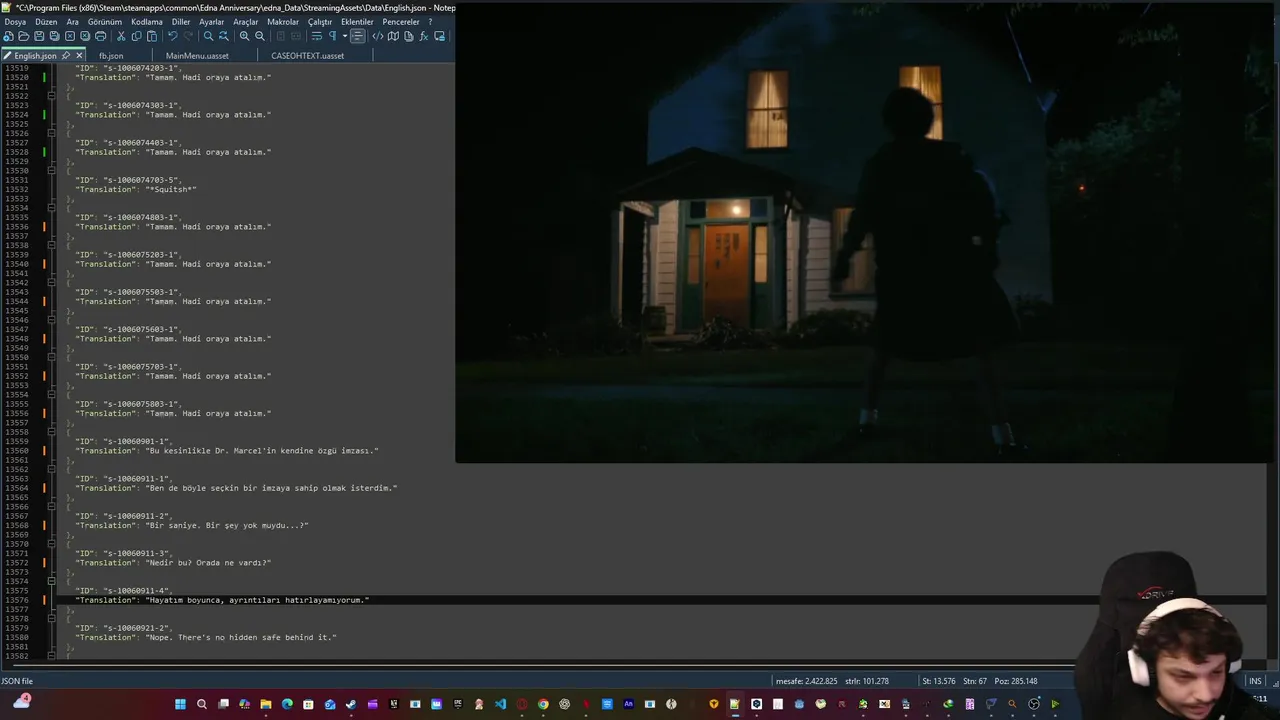Open the dropdown arrow beside the pilcrow icon
The width and height of the screenshot is (1280, 720).
(345, 36)
